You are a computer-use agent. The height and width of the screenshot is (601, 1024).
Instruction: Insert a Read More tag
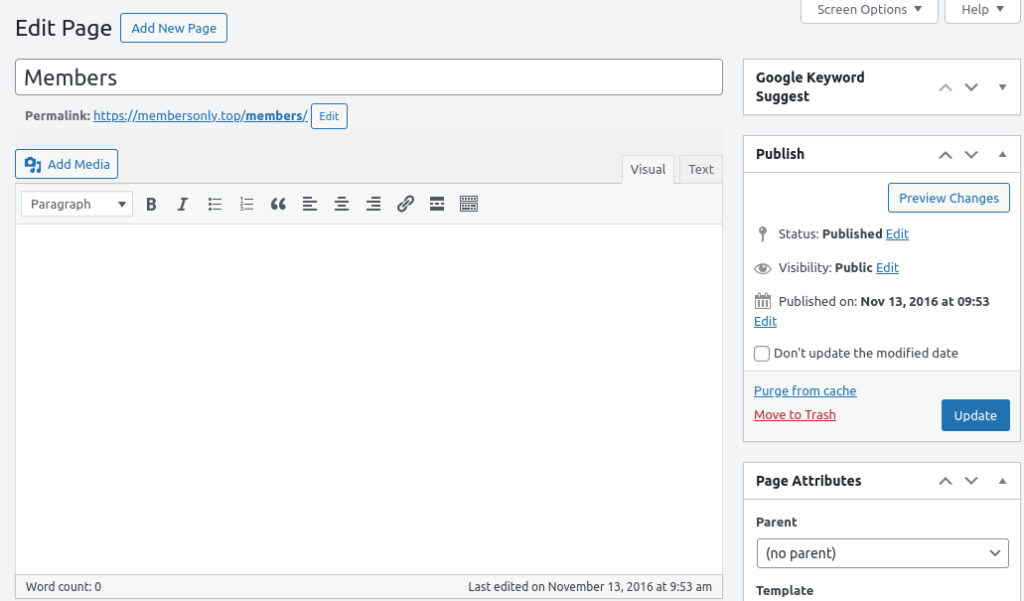pyautogui.click(x=437, y=204)
